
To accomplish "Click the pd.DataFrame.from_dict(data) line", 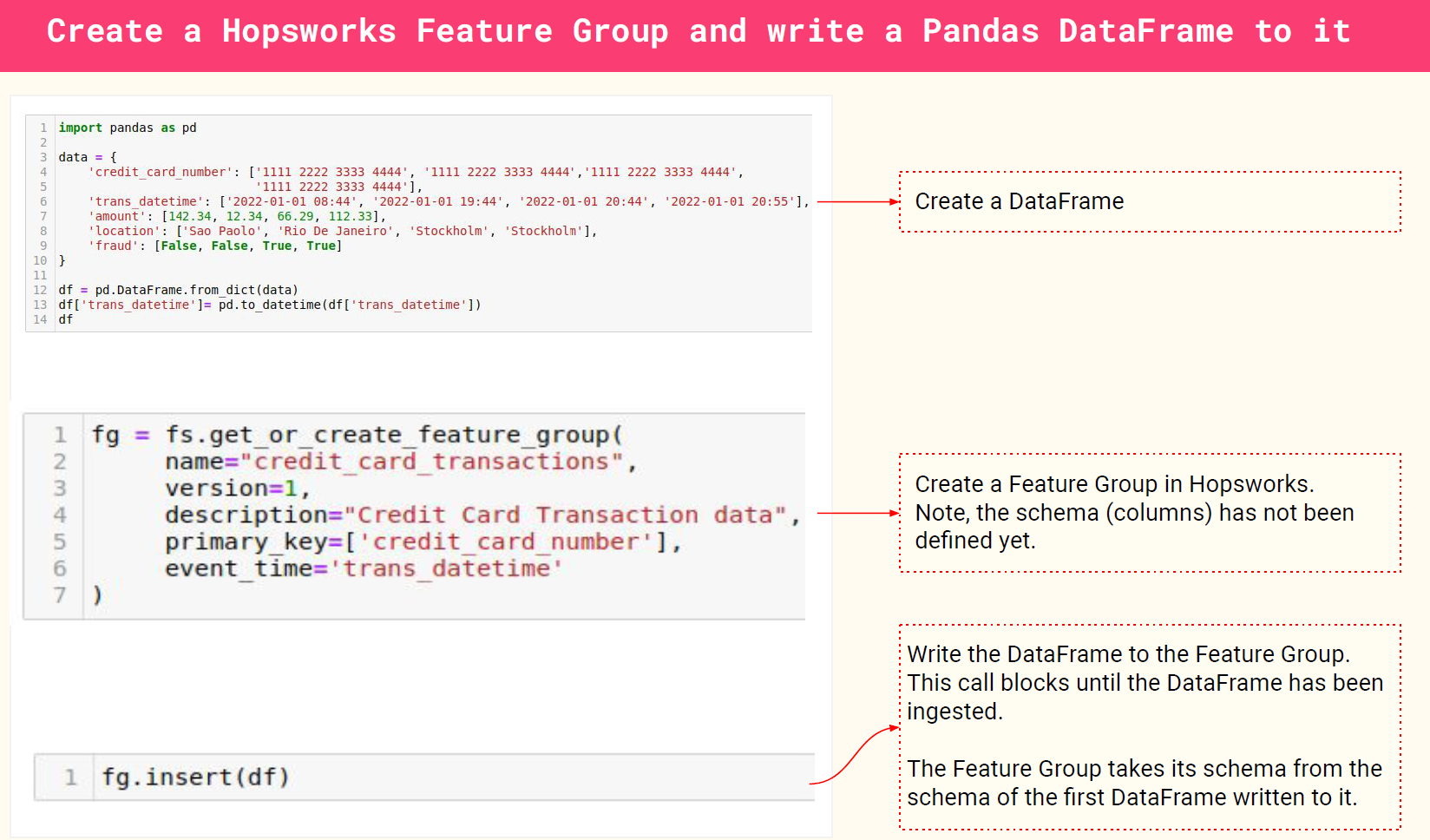I will tap(179, 290).
